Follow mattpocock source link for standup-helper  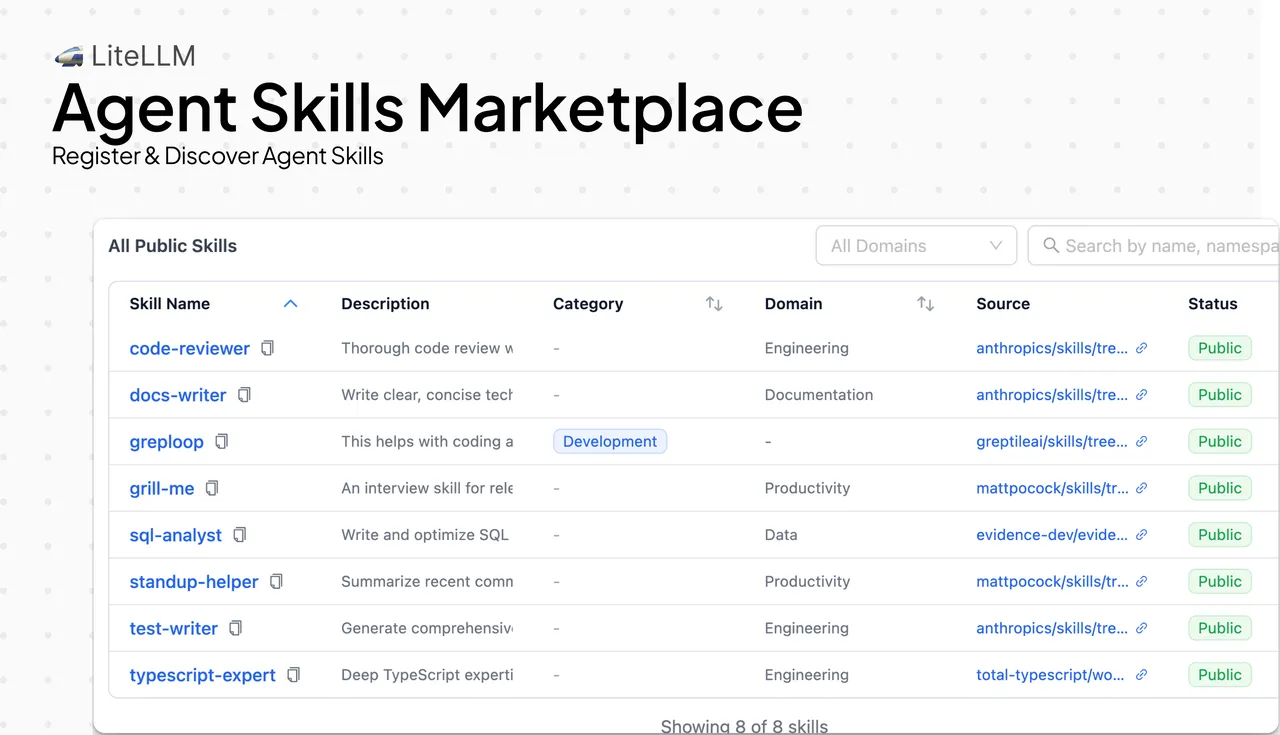1052,581
